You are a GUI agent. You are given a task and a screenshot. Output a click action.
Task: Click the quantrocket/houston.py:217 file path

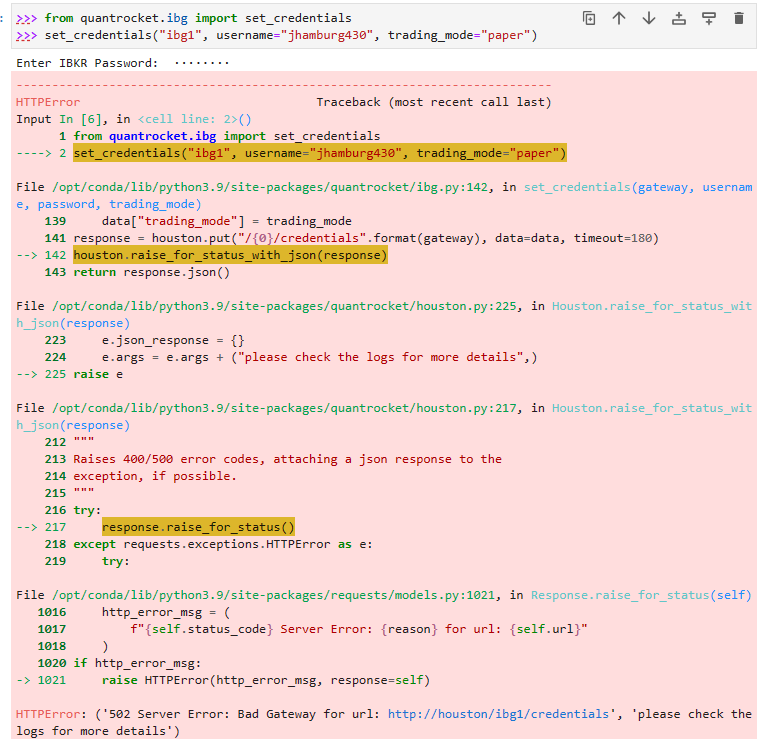(284, 408)
